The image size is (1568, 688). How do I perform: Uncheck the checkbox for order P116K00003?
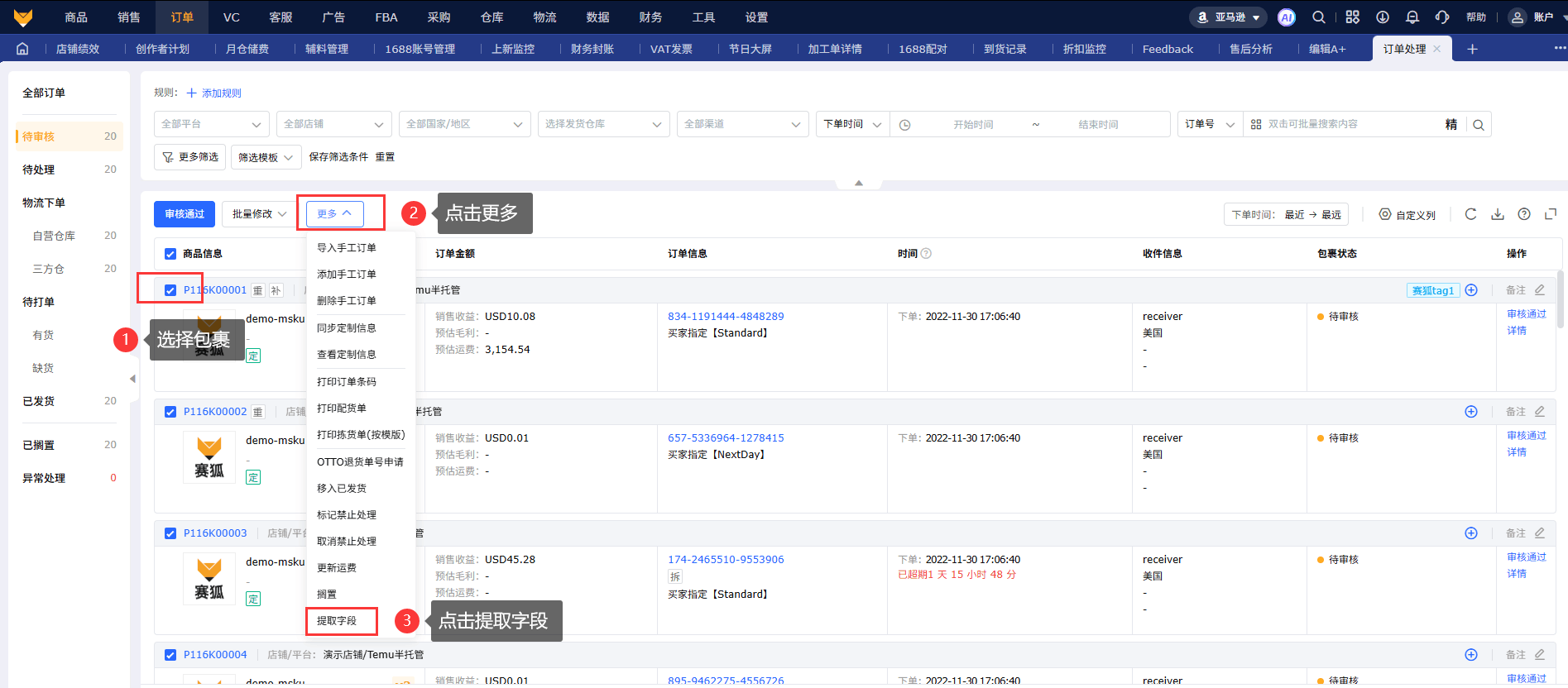coord(170,533)
